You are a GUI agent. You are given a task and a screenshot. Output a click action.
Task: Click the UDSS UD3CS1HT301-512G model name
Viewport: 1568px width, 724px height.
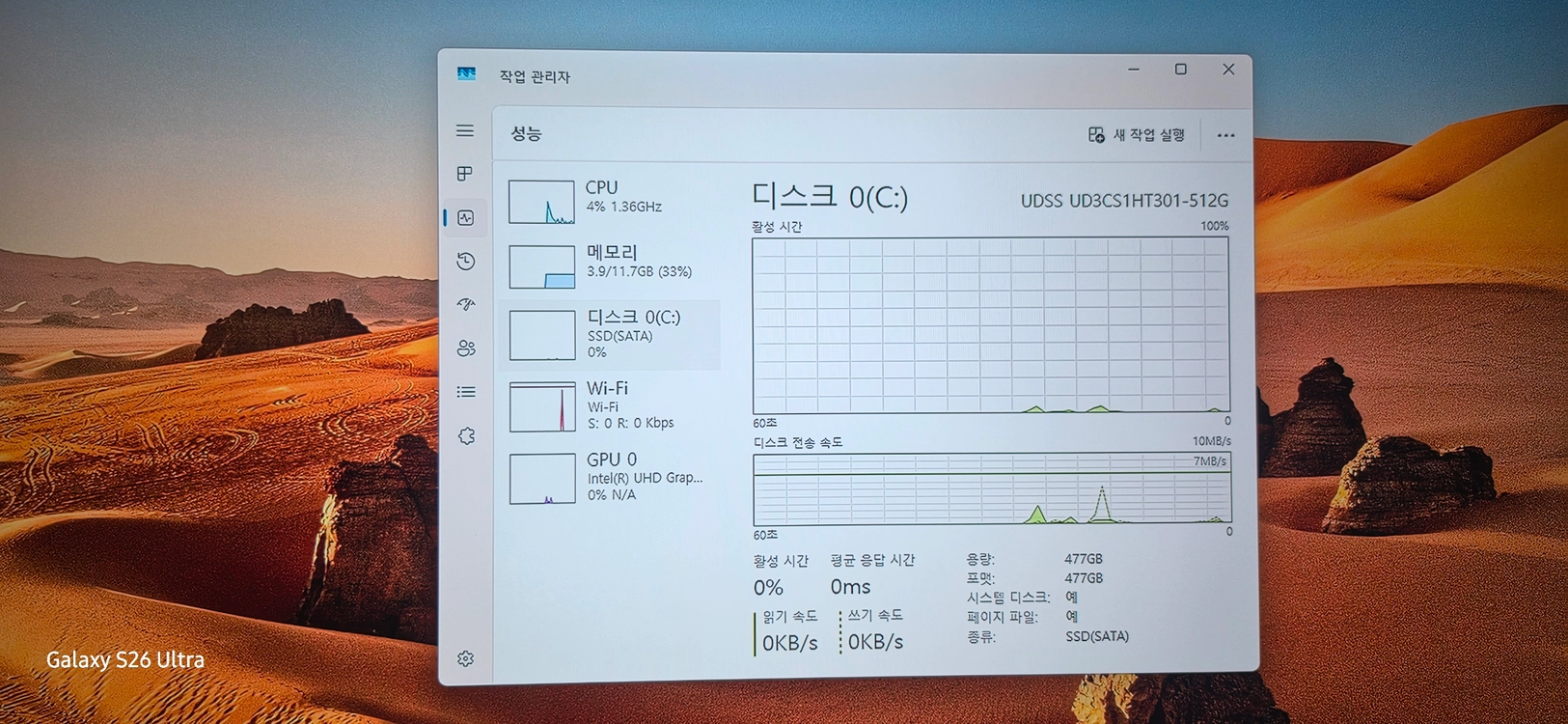point(1125,201)
